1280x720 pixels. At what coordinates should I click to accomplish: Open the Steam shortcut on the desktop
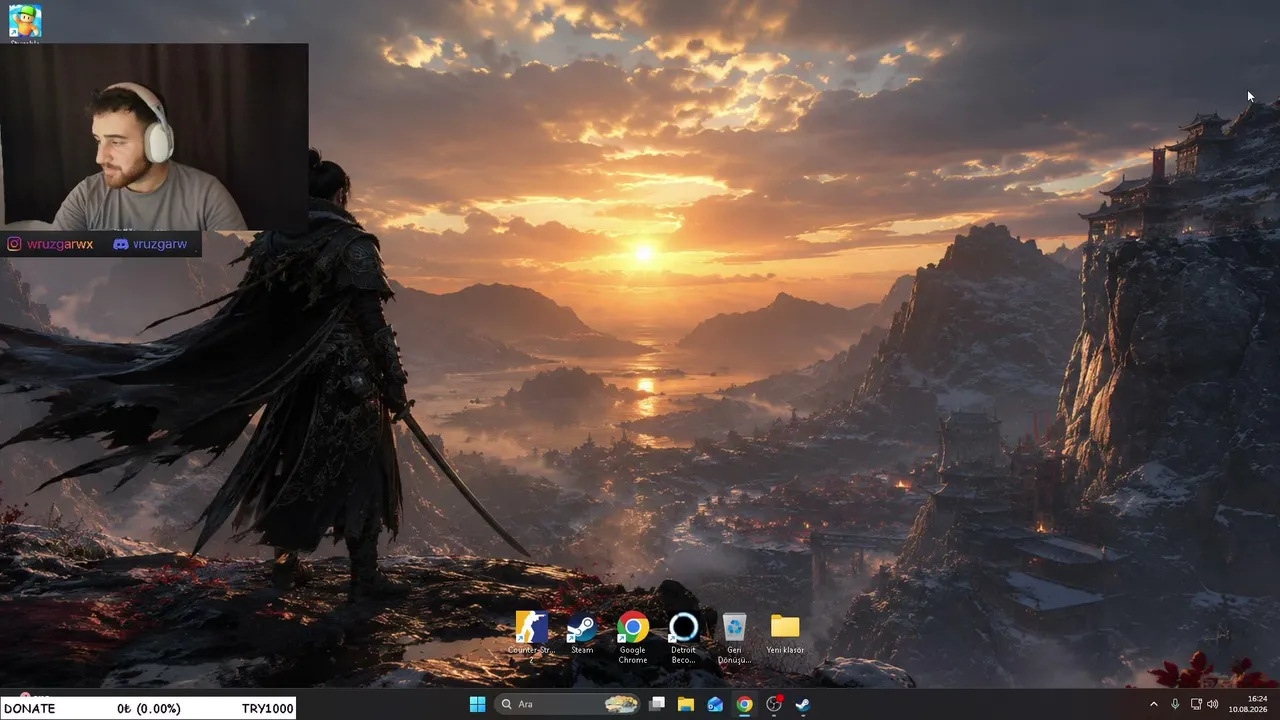pos(582,634)
